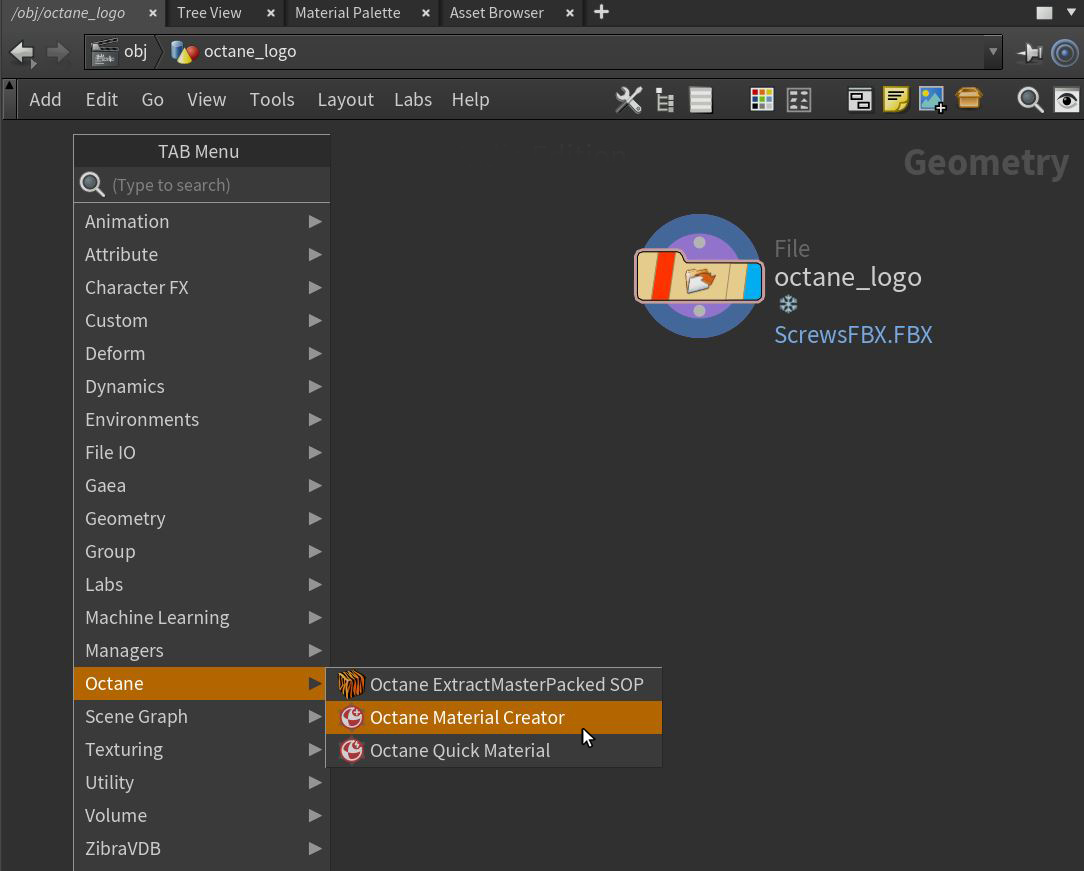Click the wrench and screwdriver tools icon
Image resolution: width=1084 pixels, height=871 pixels.
pyautogui.click(x=629, y=99)
